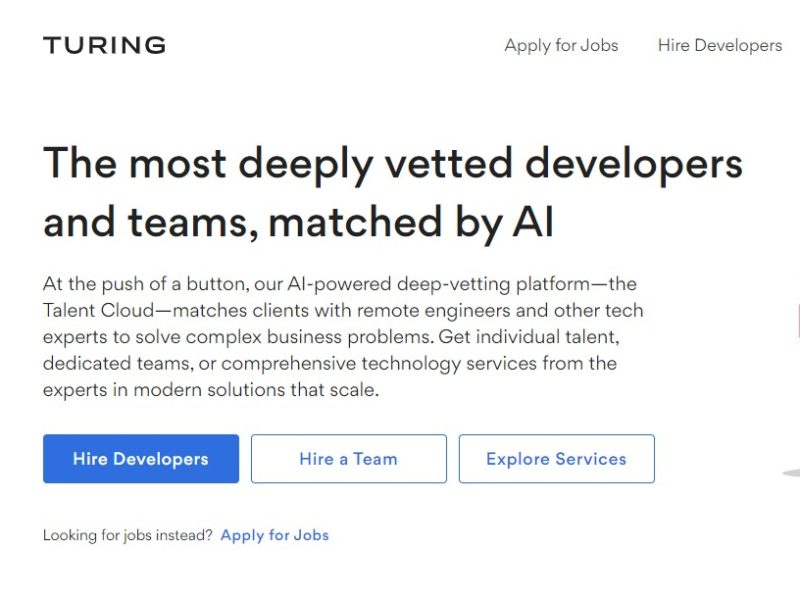Click the pink element at right edge
The width and height of the screenshot is (800, 600).
coord(798,320)
